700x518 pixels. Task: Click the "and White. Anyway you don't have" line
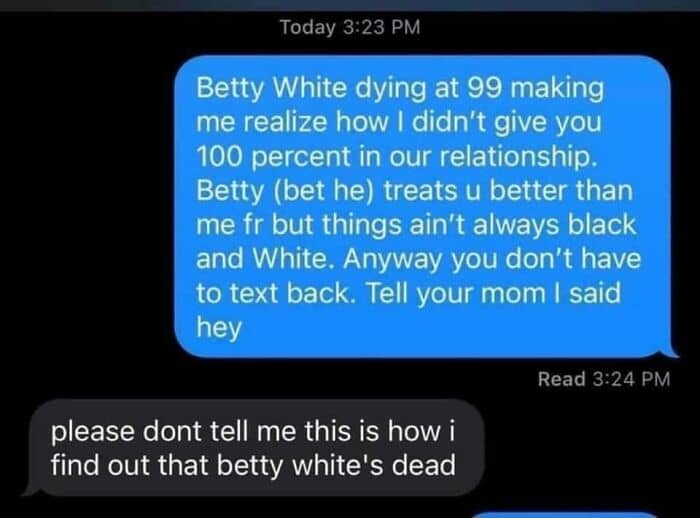(418, 259)
